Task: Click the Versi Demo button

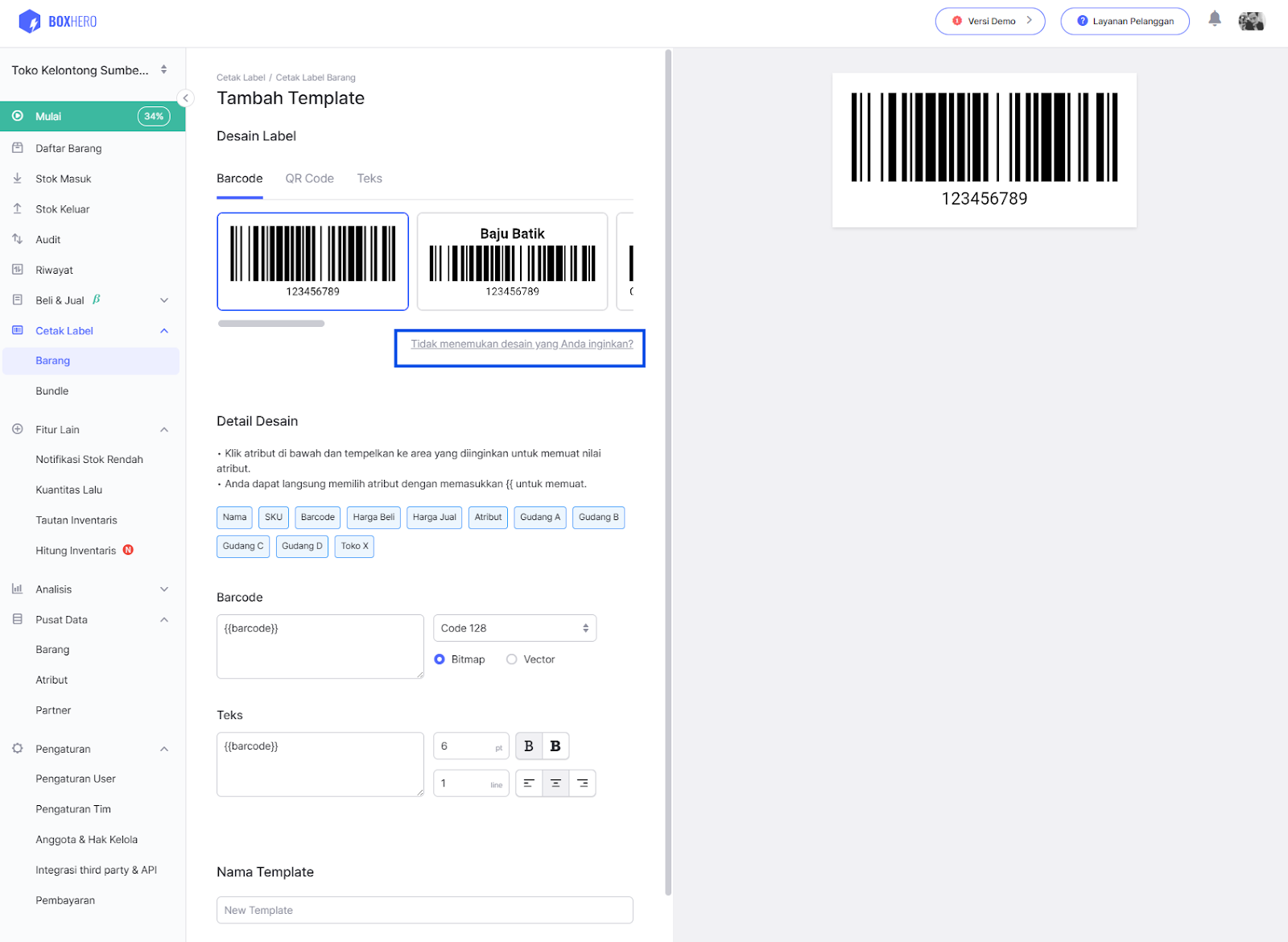Action: tap(990, 21)
